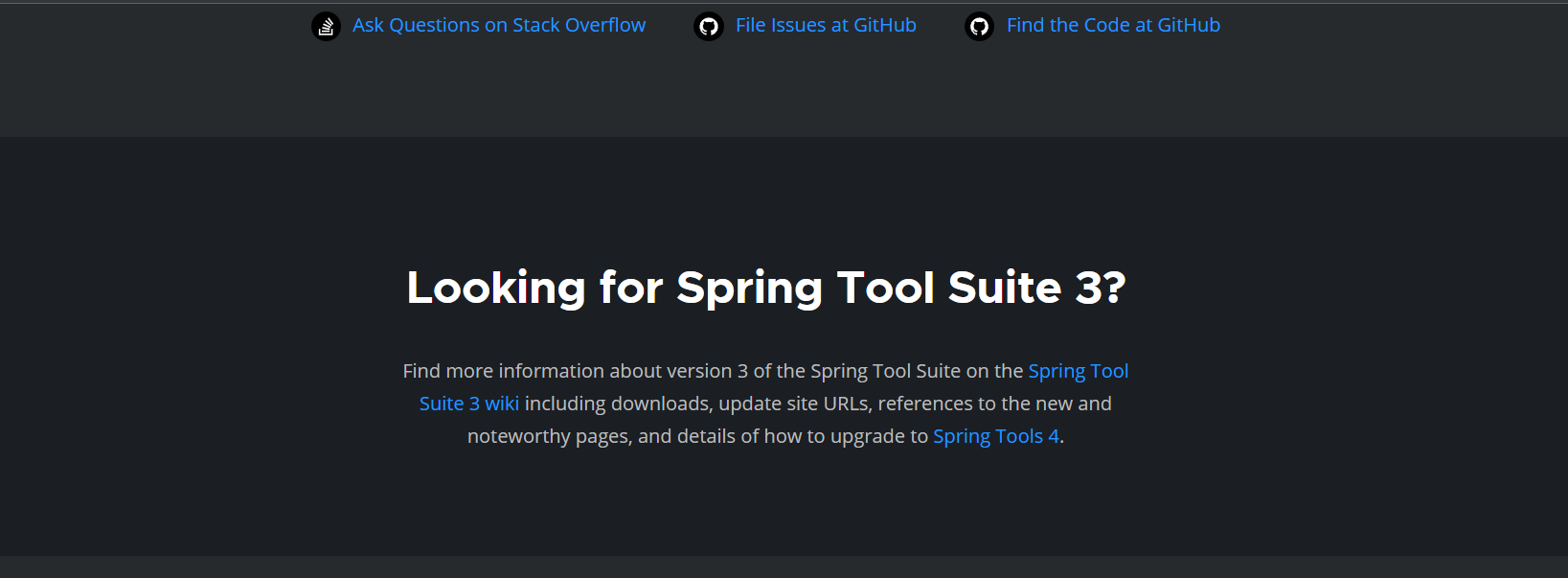Click the GitHub icon beside Find the Code
Screen dimensions: 1568x578
979,26
